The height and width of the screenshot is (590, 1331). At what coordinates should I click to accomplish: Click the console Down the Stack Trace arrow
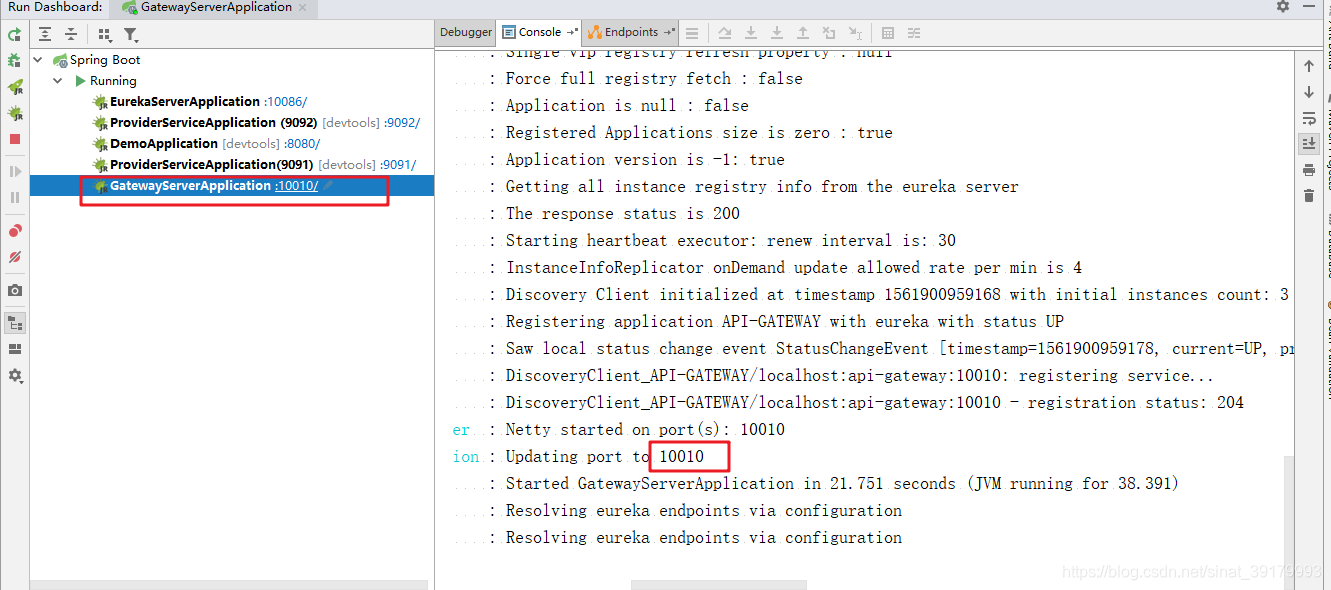[x=1309, y=92]
